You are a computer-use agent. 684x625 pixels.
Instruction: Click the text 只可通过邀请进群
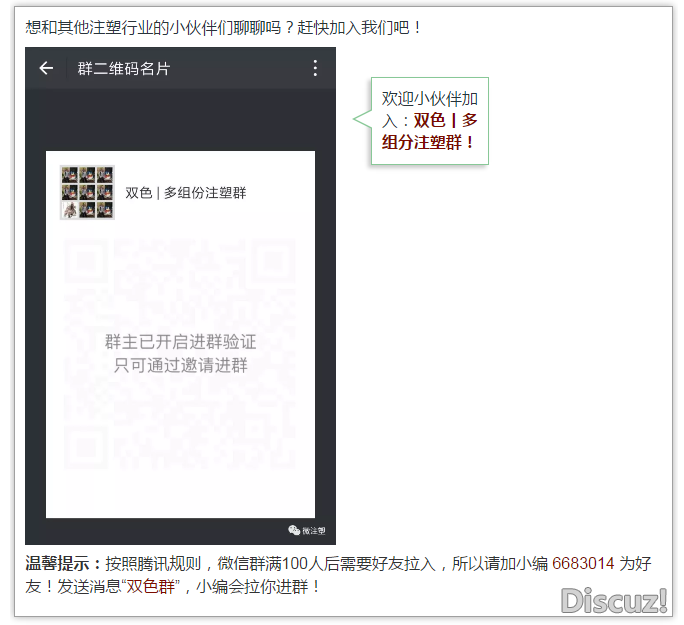(181, 365)
